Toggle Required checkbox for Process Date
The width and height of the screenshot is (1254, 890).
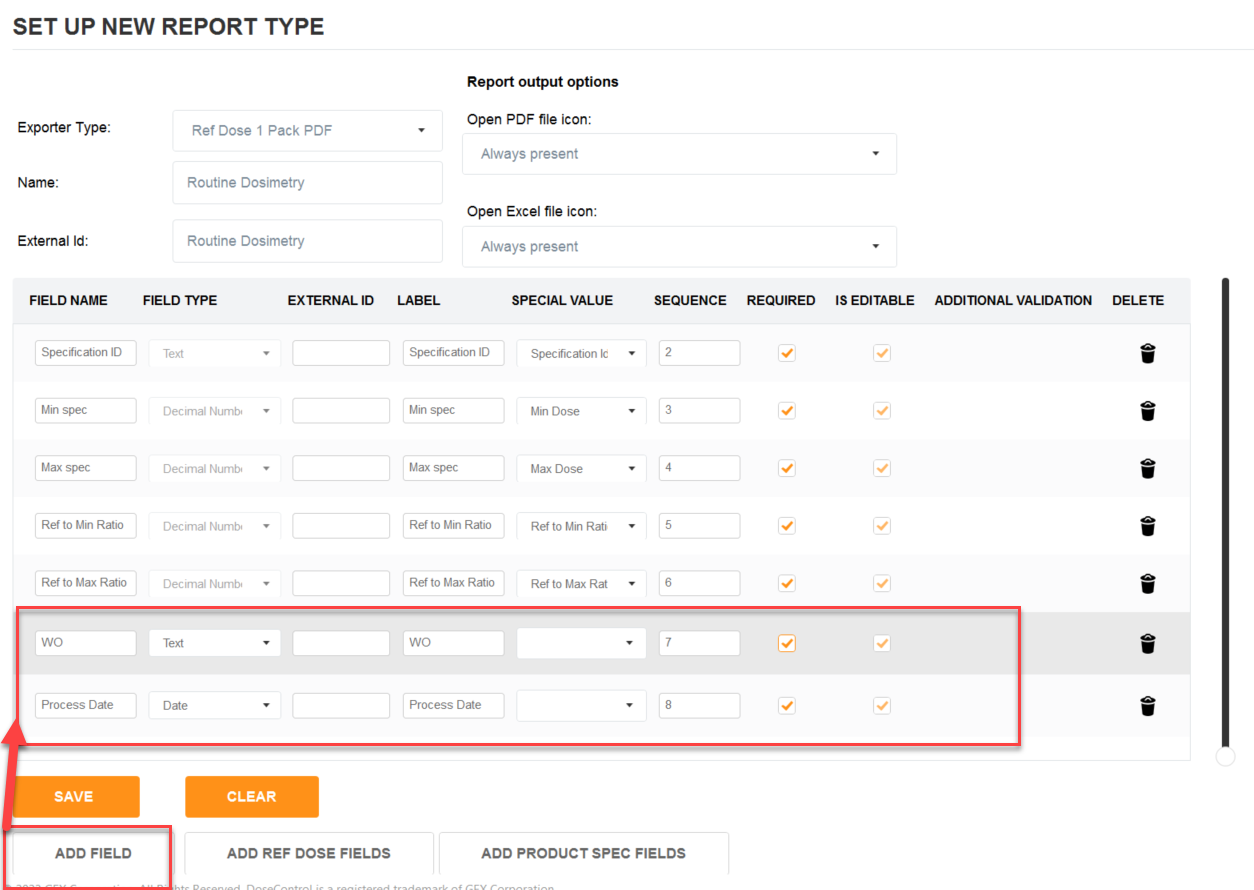click(787, 706)
